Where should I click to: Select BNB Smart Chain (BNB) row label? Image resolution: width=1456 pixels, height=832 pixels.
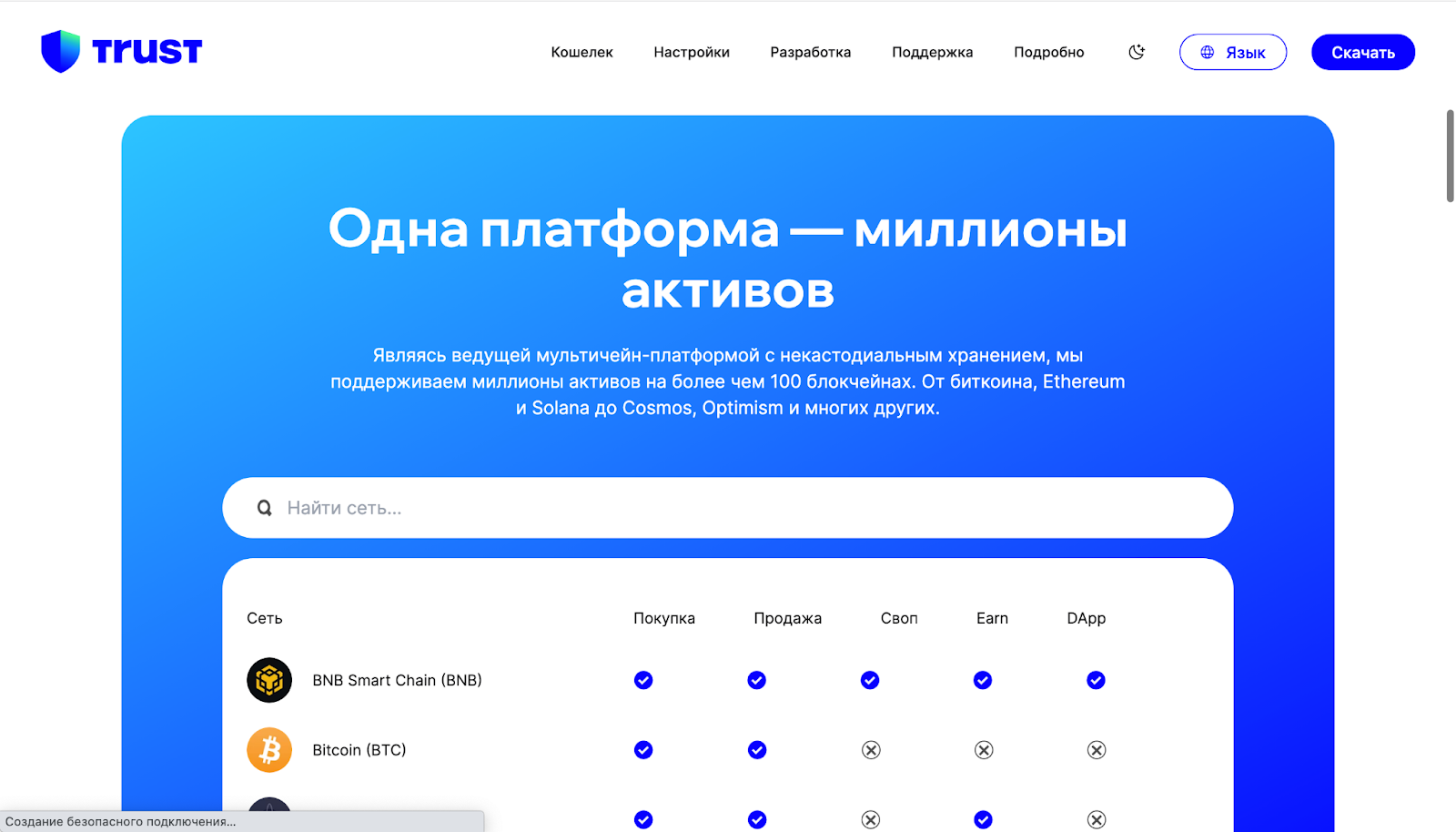point(397,680)
